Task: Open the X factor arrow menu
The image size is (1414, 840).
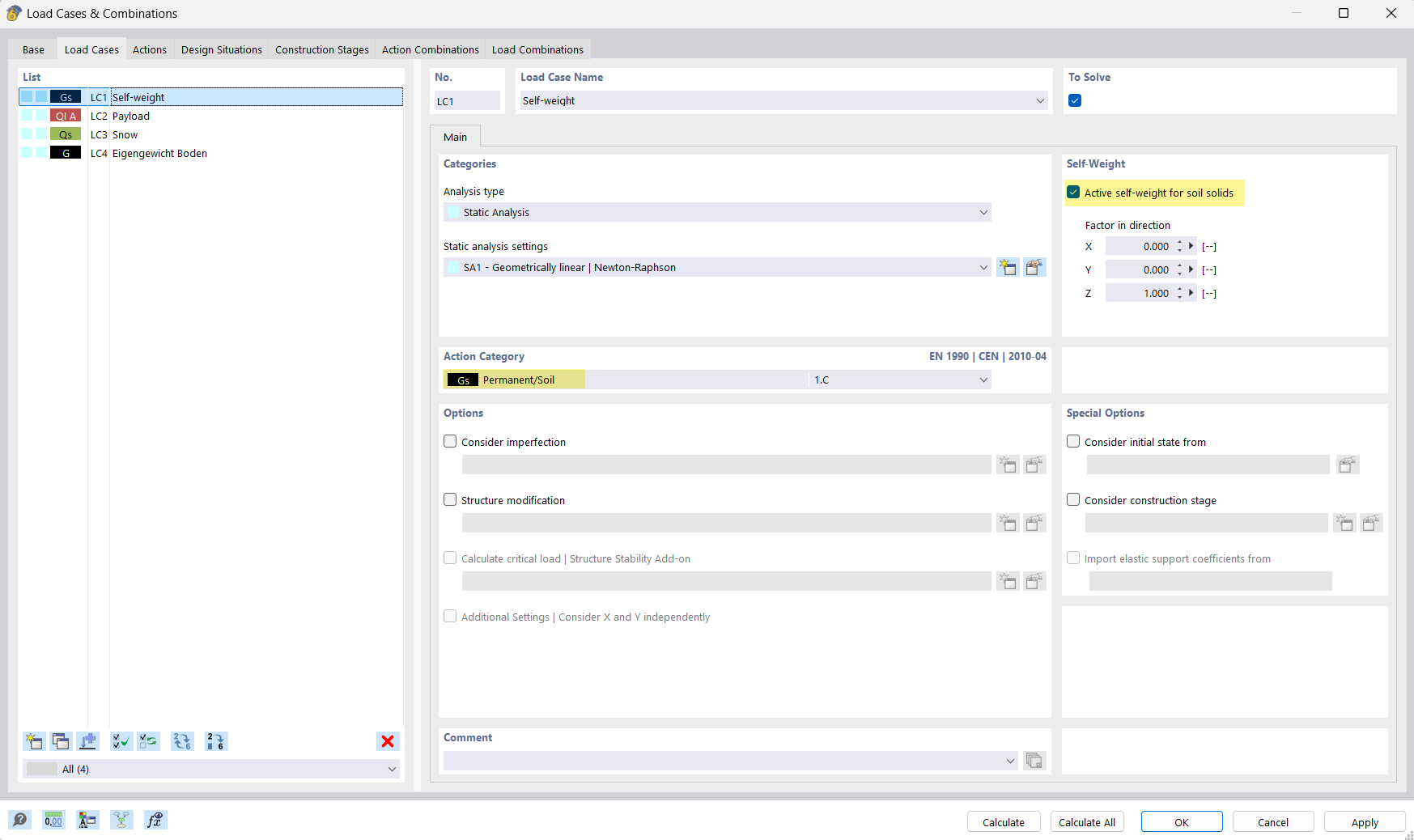Action: 1191,246
